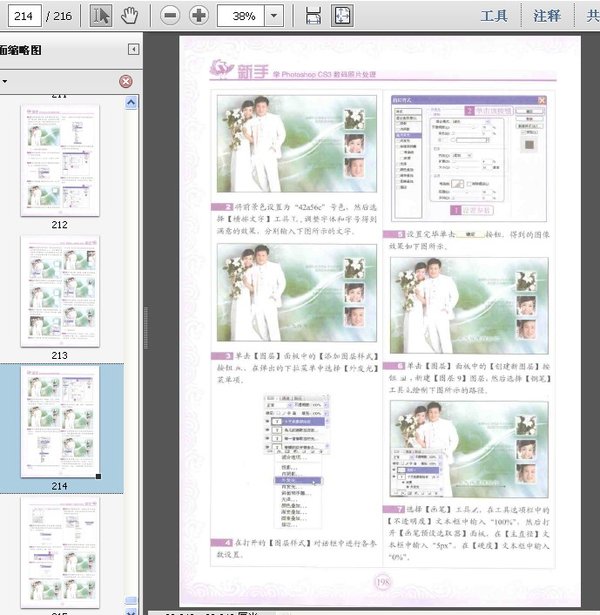Click the zoom in plus button

(x=199, y=16)
